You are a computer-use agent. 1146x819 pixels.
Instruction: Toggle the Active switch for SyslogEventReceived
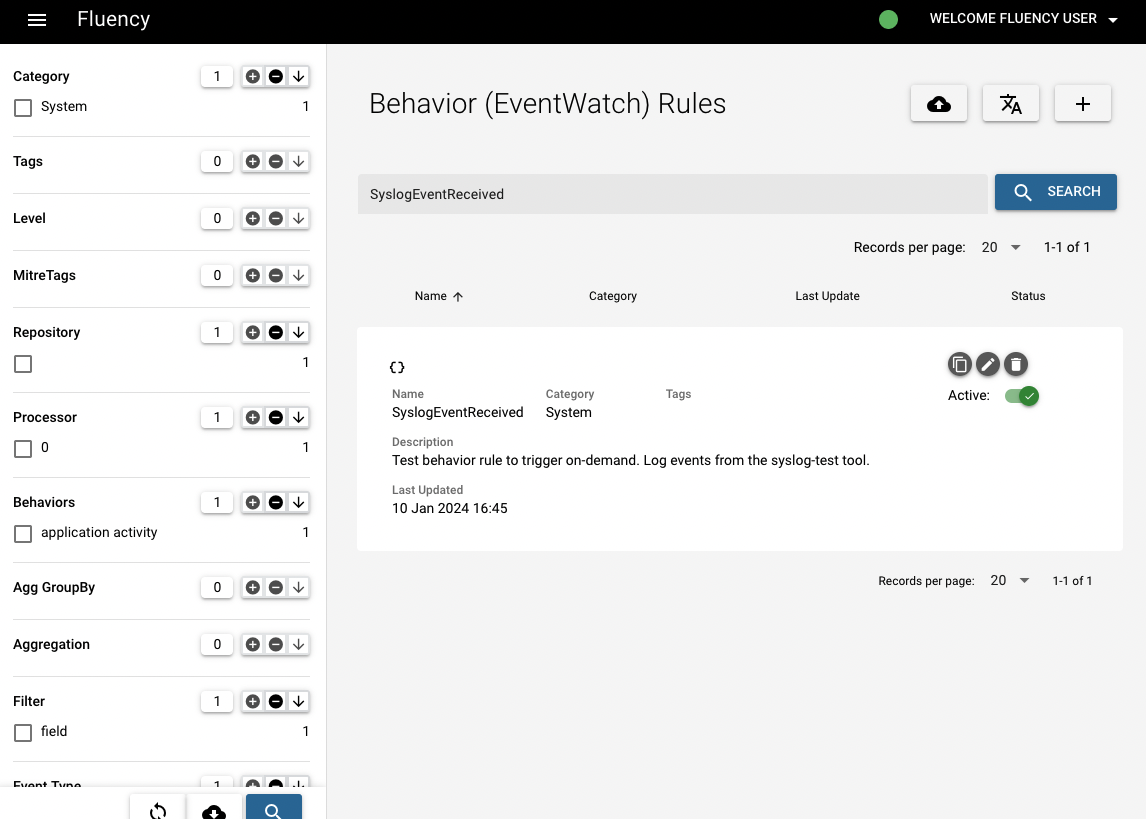pos(1022,396)
